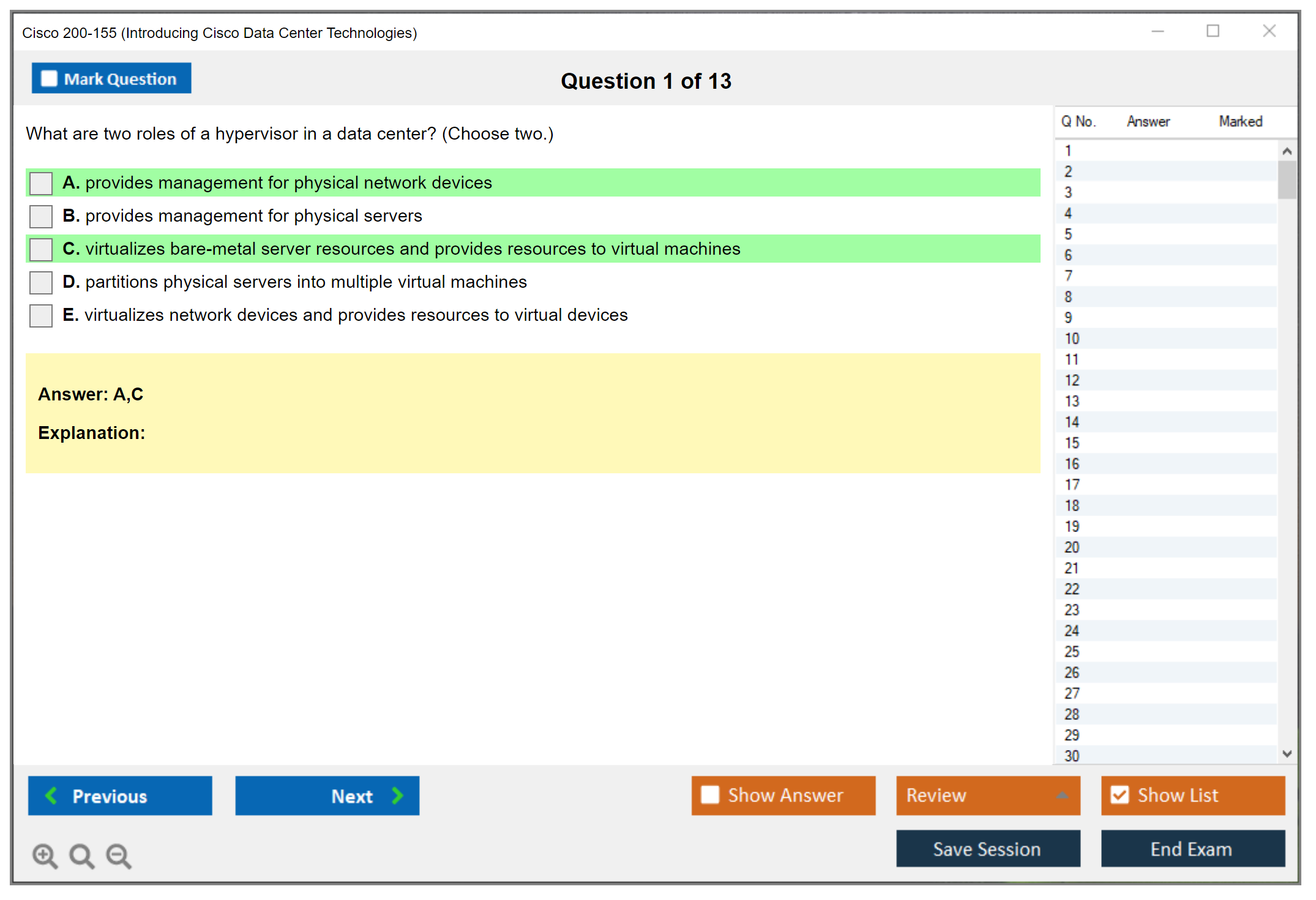Close the Cisco 200-155 exam window
Screen dimensions: 1316x900
[1269, 31]
